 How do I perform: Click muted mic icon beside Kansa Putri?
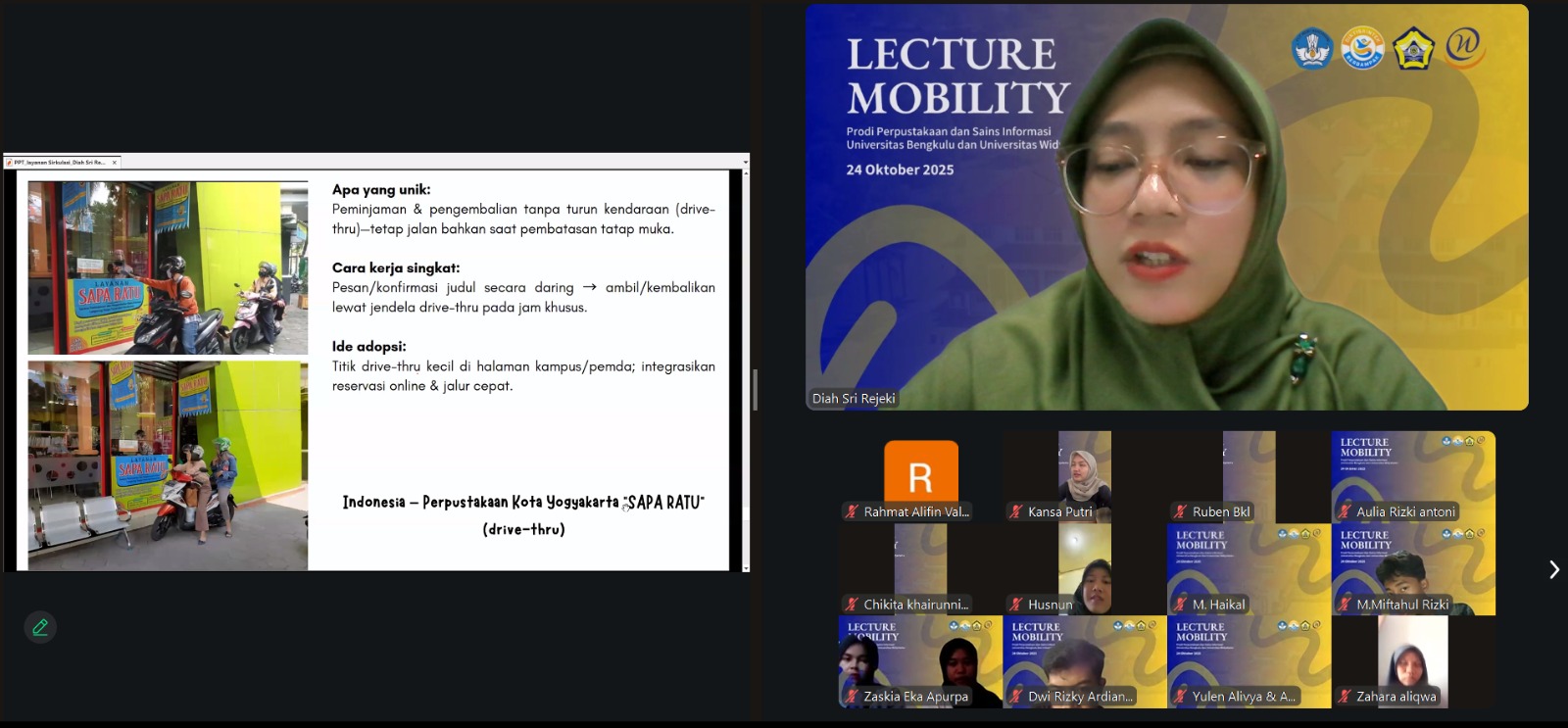[1016, 511]
